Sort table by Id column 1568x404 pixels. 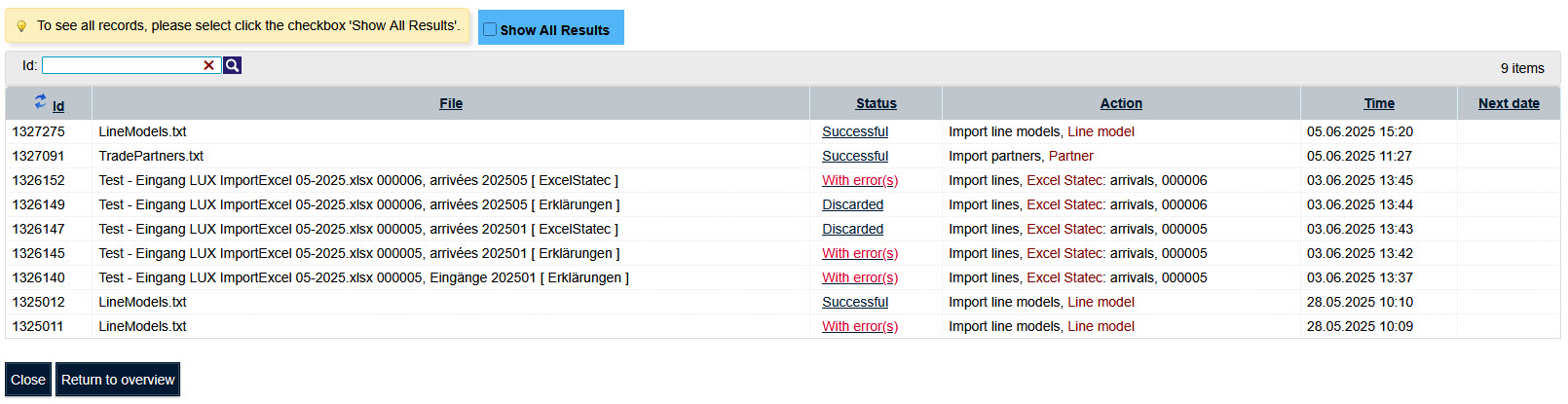pyautogui.click(x=58, y=106)
